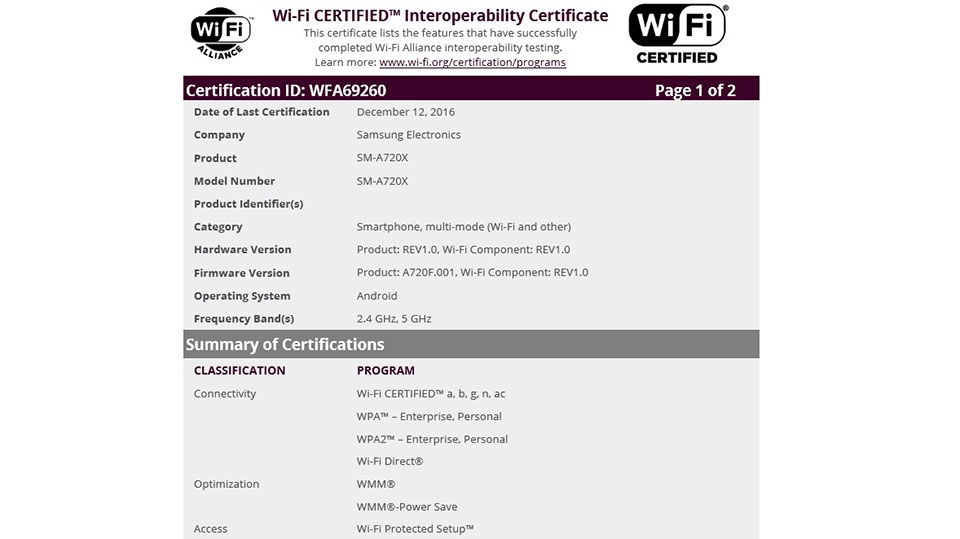The height and width of the screenshot is (539, 960).
Task: Click the Frequency Band(s) label
Action: [x=244, y=319]
